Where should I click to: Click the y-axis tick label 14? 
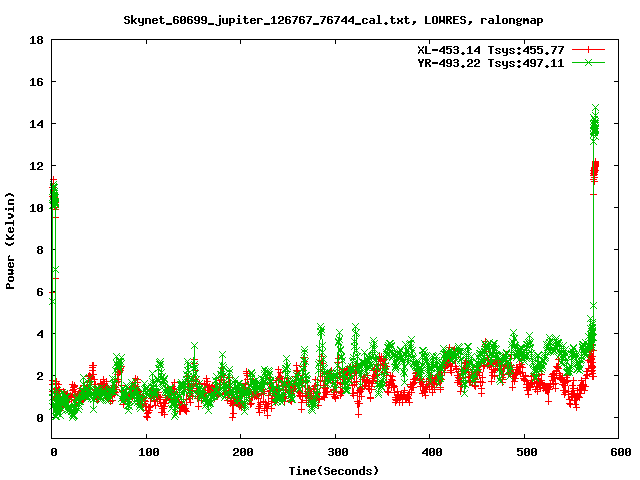[37, 124]
